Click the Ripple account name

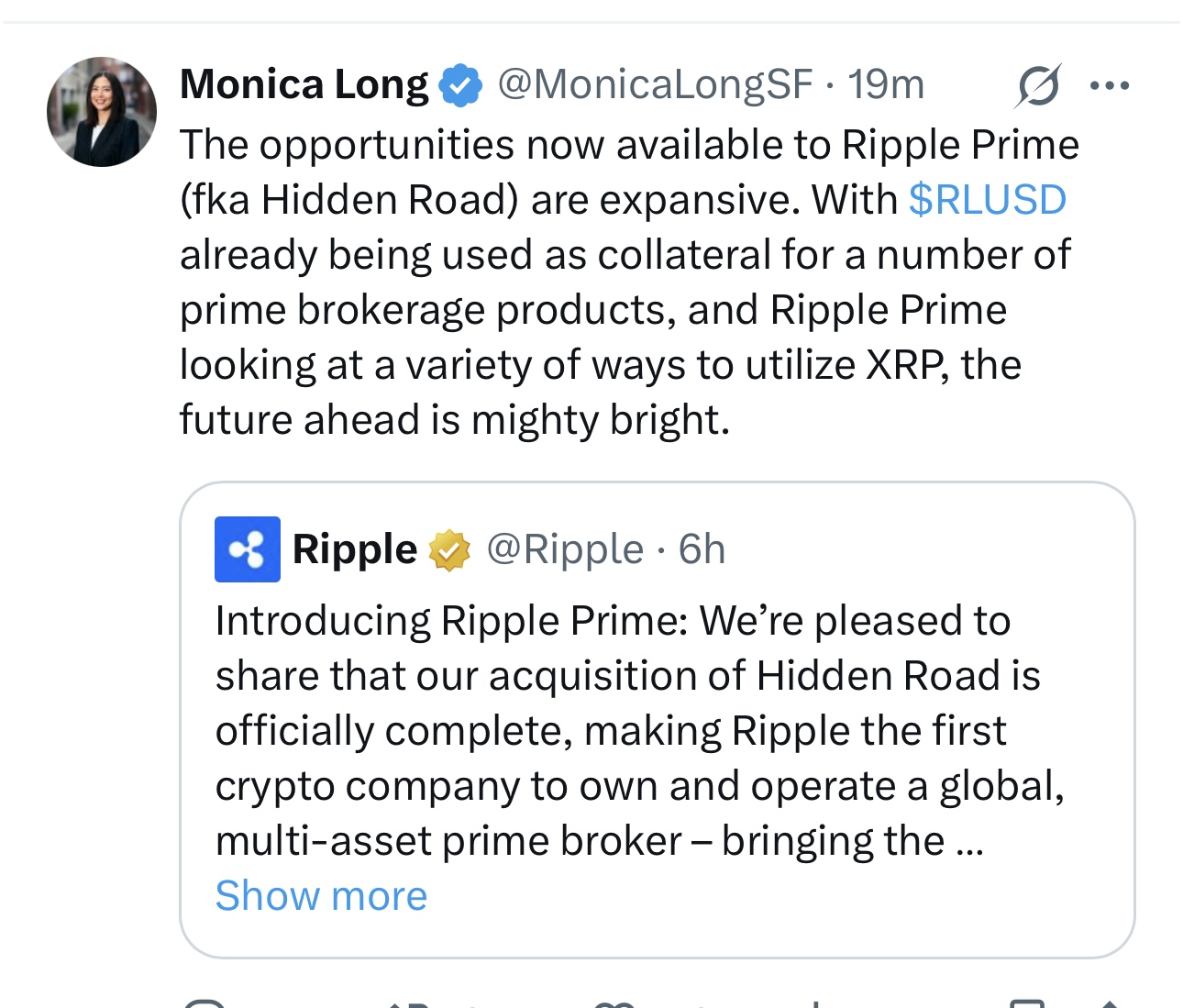(x=355, y=549)
